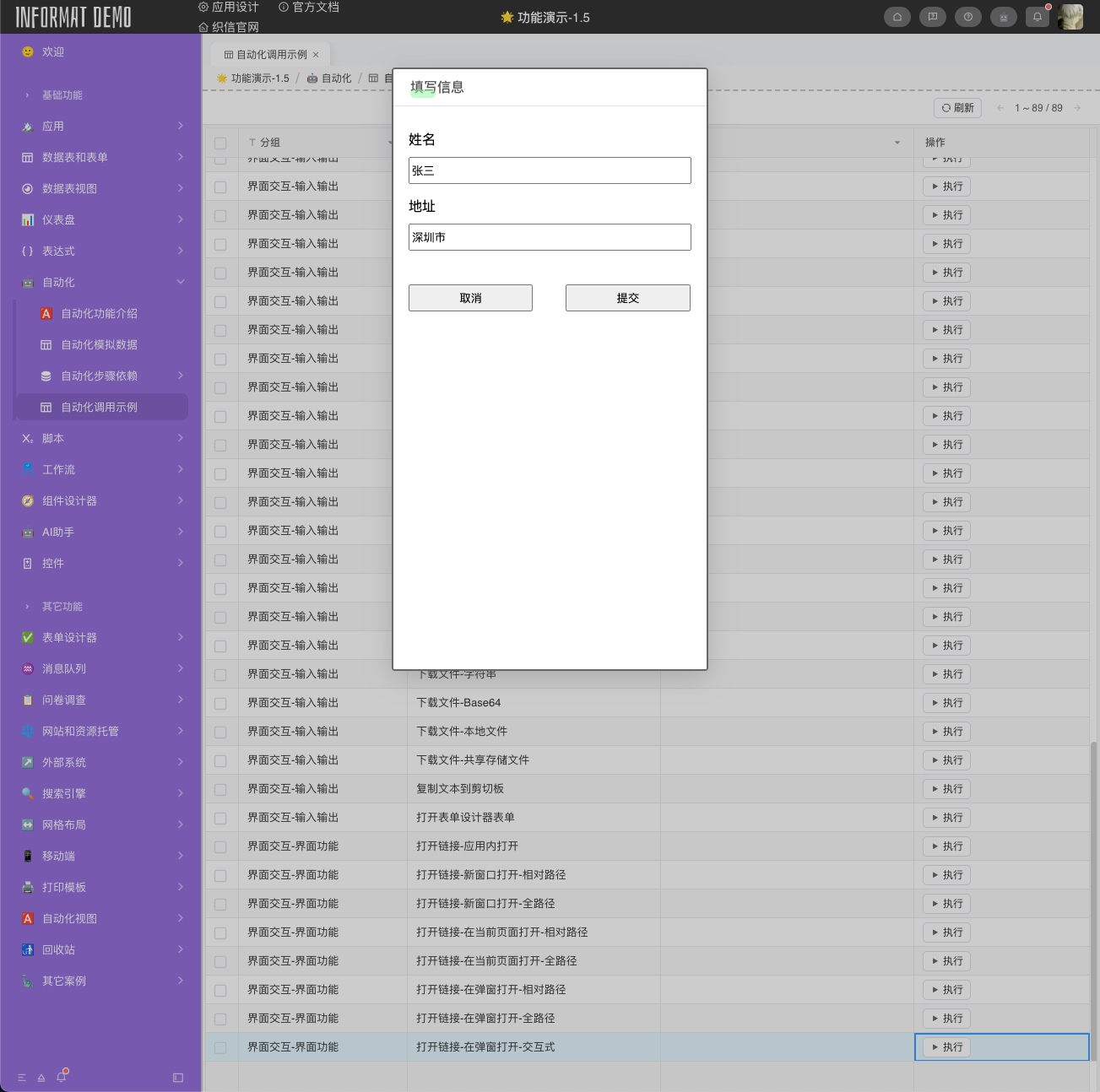Click the user avatar picture

1070,17
